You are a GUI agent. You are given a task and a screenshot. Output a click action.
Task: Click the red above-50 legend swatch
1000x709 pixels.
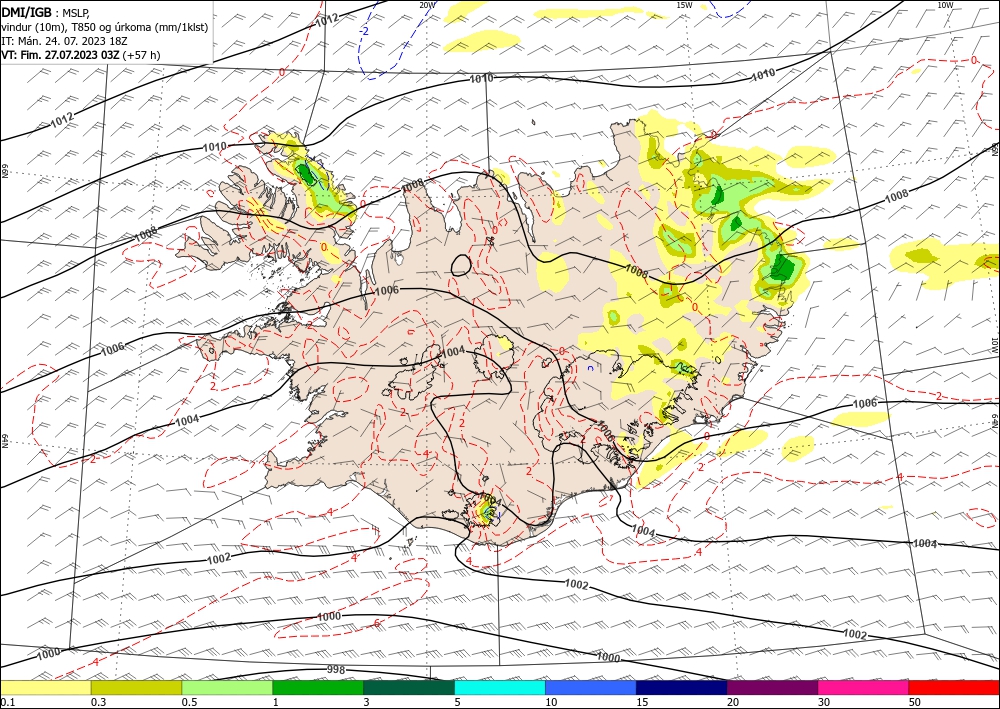[954, 688]
